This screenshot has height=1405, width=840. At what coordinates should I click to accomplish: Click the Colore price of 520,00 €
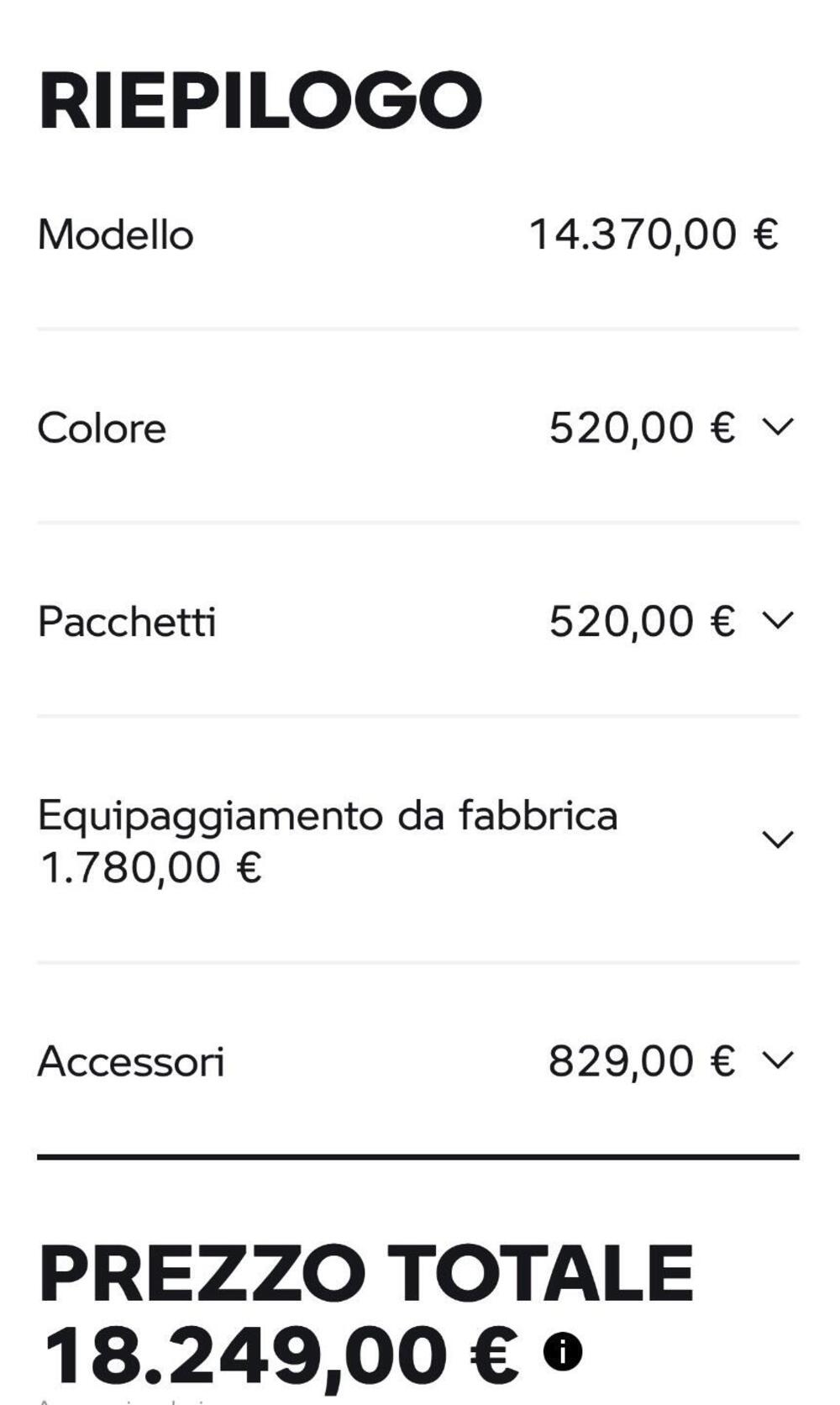tap(642, 428)
